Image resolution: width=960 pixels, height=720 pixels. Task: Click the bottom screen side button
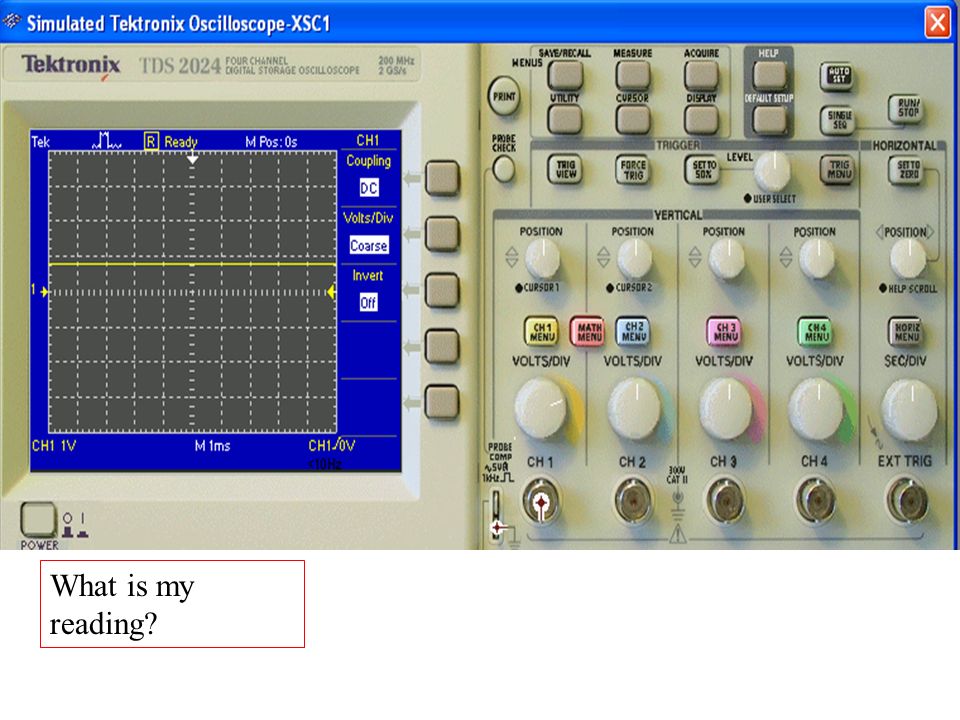click(442, 402)
